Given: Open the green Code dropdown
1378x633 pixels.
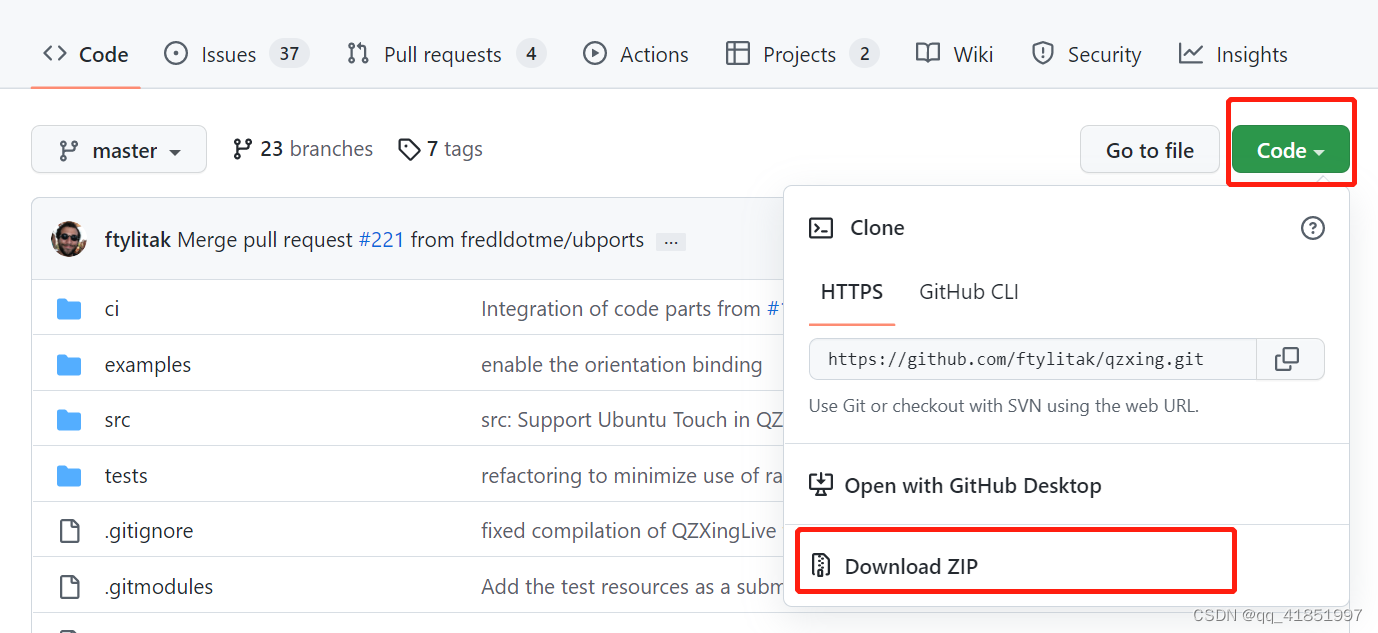Looking at the screenshot, I should click(x=1290, y=148).
